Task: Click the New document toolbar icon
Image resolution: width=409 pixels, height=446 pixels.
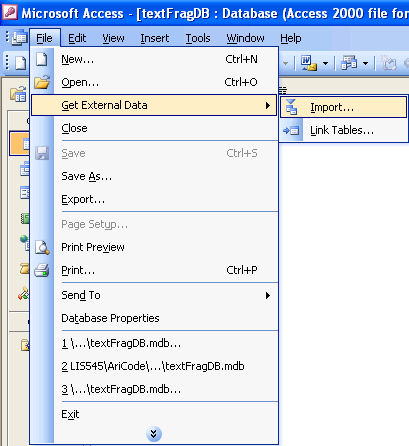Action: coord(20,63)
